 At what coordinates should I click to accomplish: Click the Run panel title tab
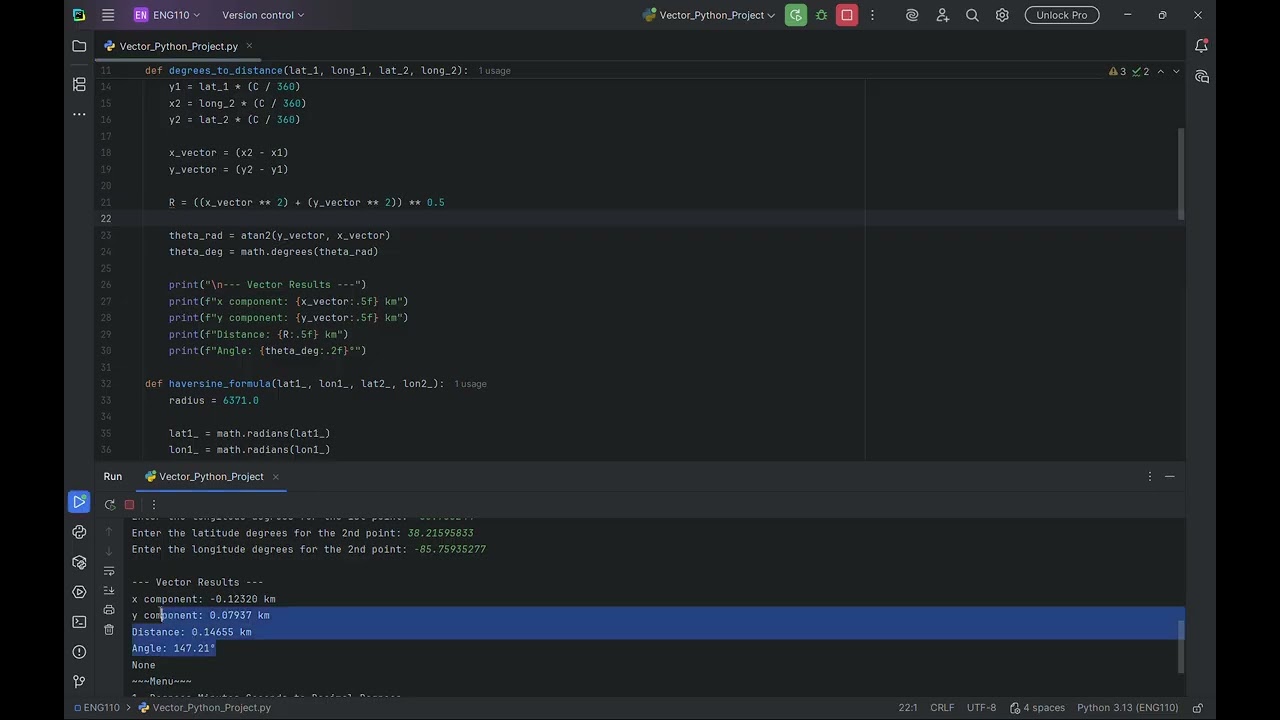pyautogui.click(x=113, y=477)
